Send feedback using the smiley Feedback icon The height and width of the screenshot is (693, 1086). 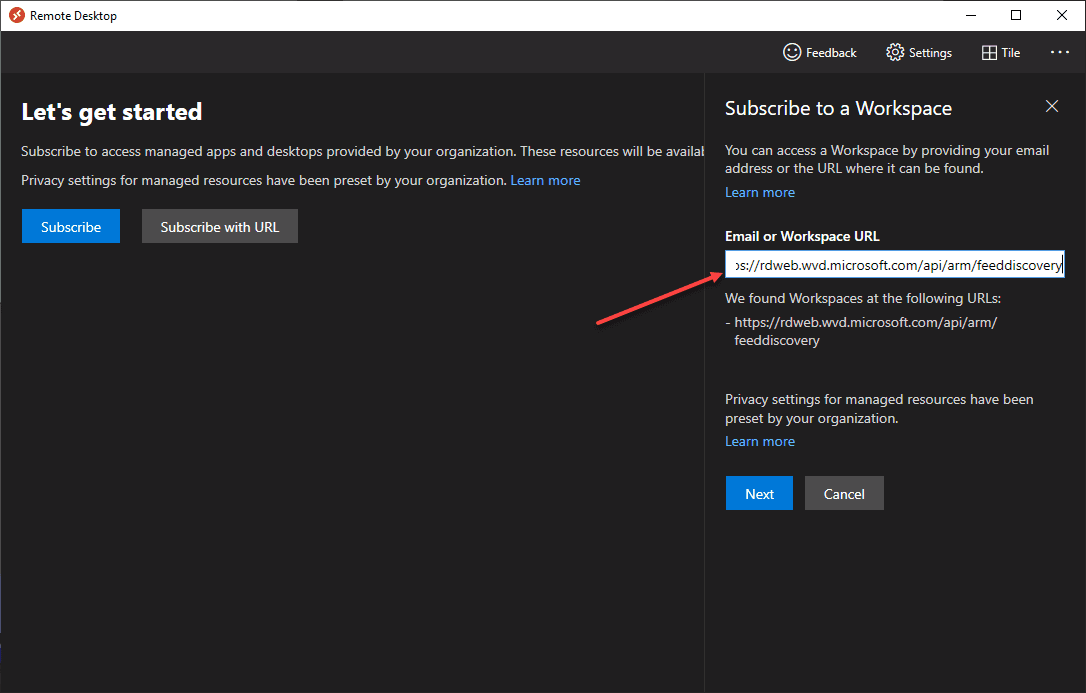click(820, 52)
